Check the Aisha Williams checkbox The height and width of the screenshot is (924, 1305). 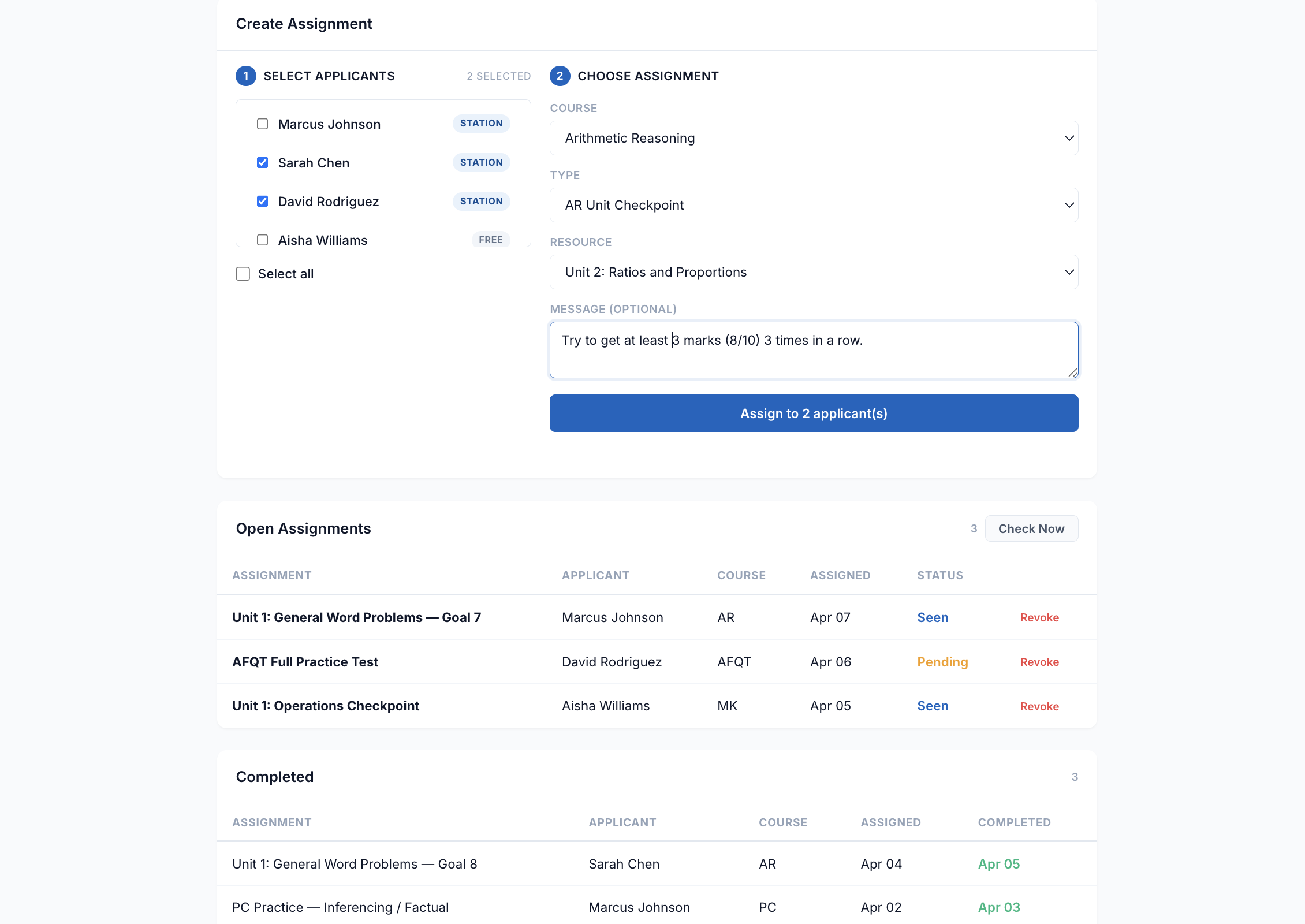pos(262,240)
